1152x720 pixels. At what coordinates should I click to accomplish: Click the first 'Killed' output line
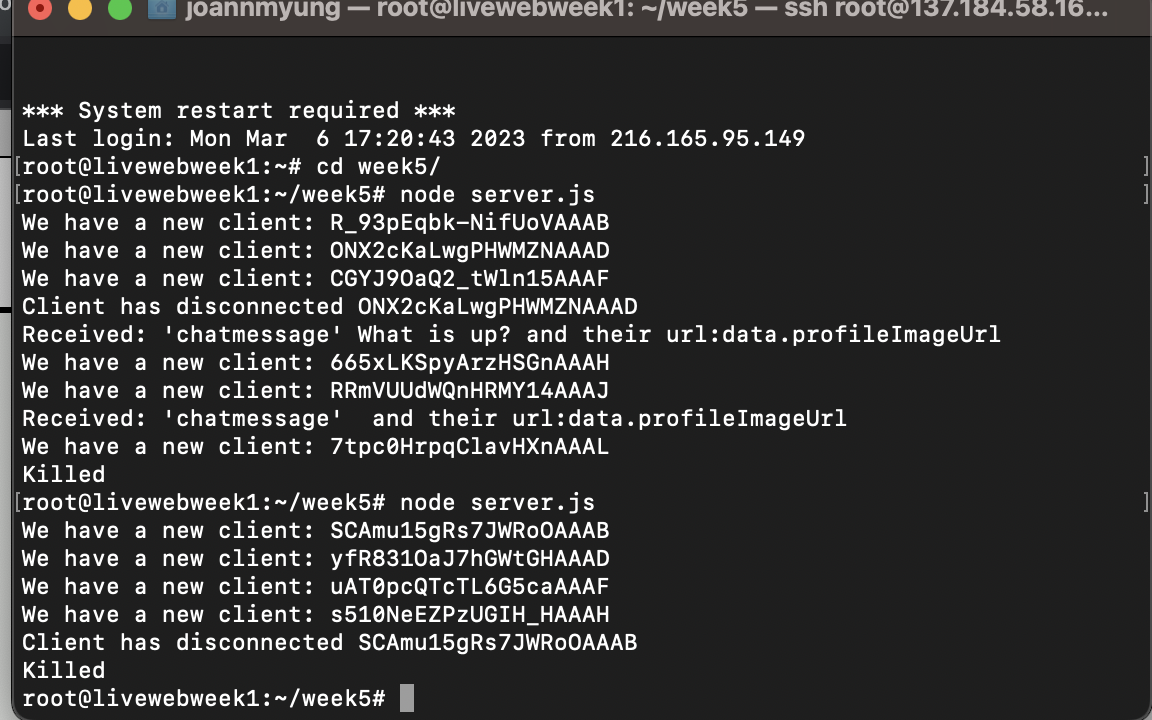(63, 474)
